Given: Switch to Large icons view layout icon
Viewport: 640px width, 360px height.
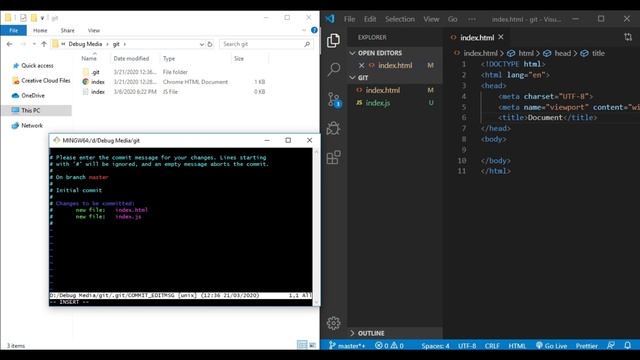Looking at the screenshot, I should [x=313, y=345].
